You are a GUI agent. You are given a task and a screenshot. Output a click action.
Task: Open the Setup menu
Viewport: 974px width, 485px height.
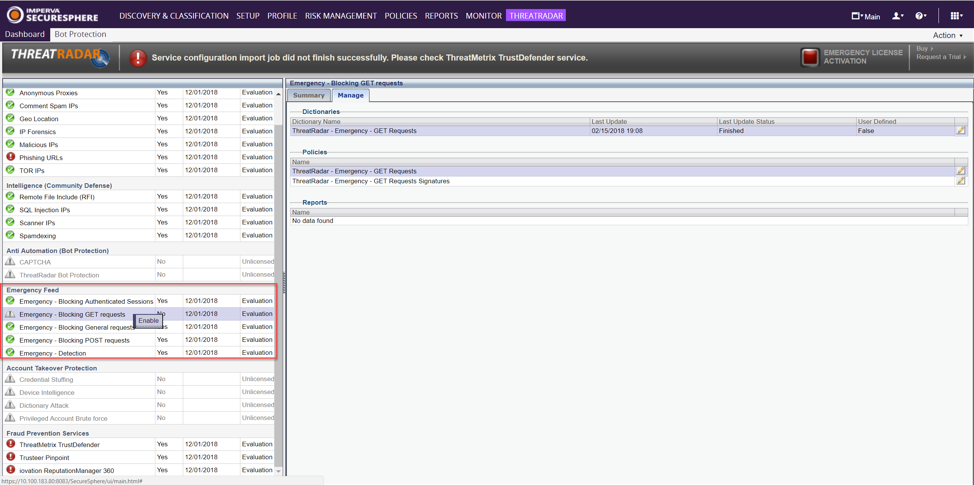tap(248, 16)
